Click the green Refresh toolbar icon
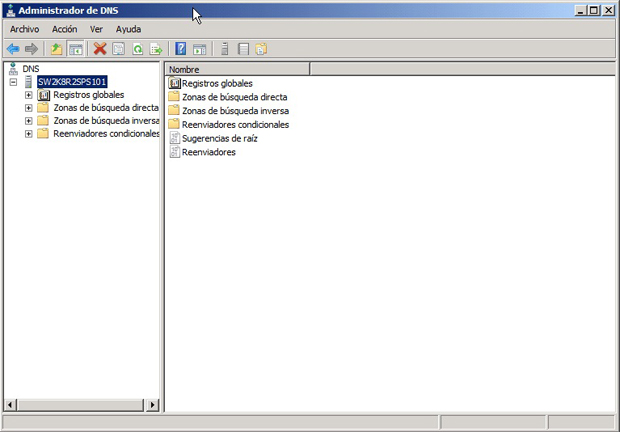The width and height of the screenshot is (620, 432). pos(138,49)
